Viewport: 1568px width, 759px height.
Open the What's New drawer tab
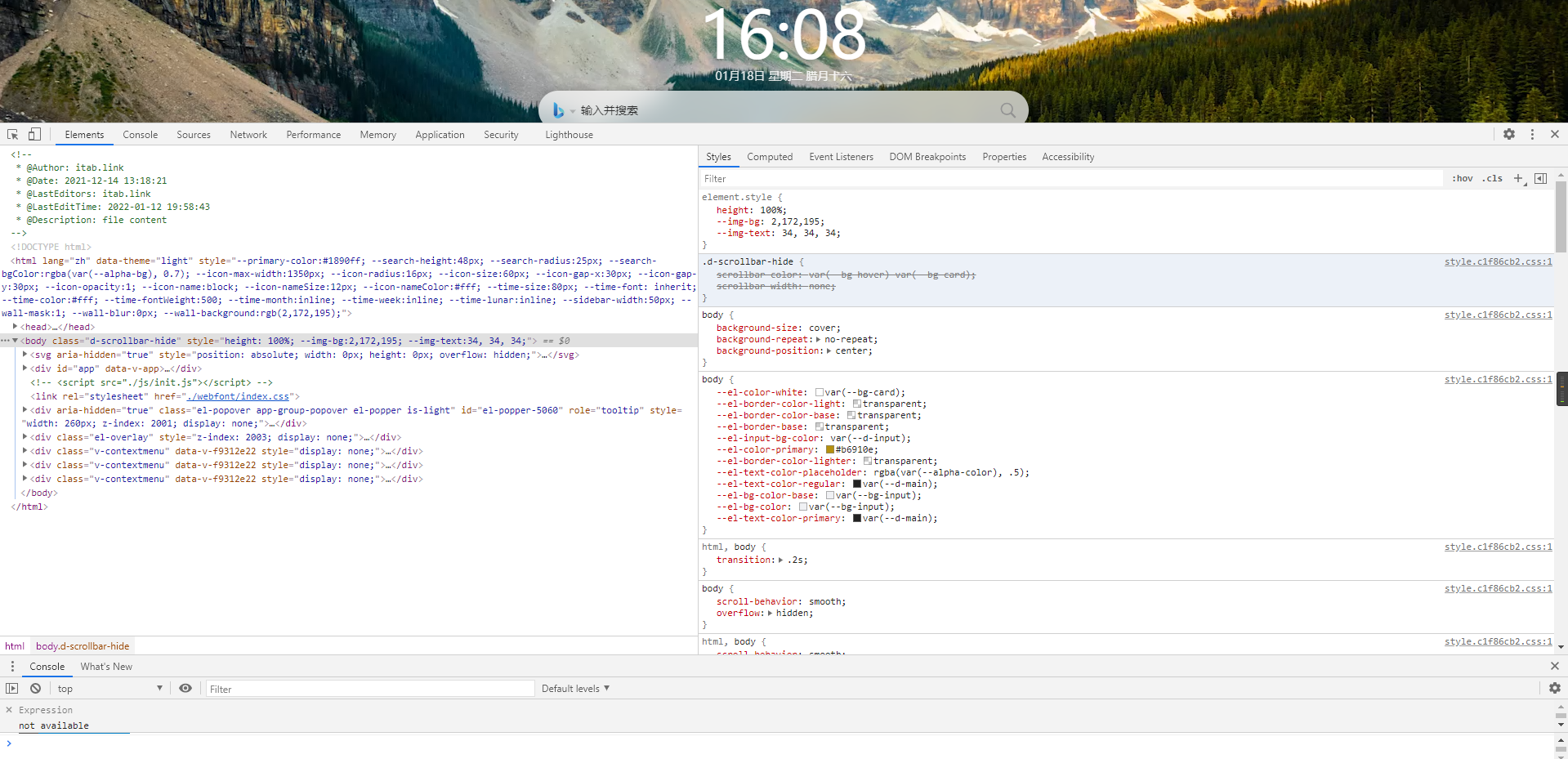pos(106,667)
